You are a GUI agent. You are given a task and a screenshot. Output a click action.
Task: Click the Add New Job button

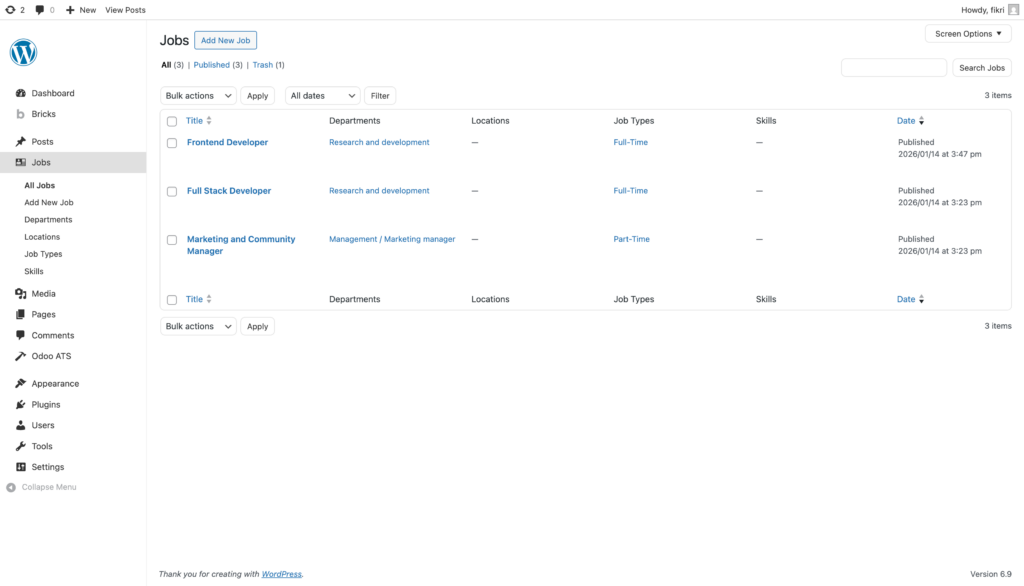[x=225, y=40]
